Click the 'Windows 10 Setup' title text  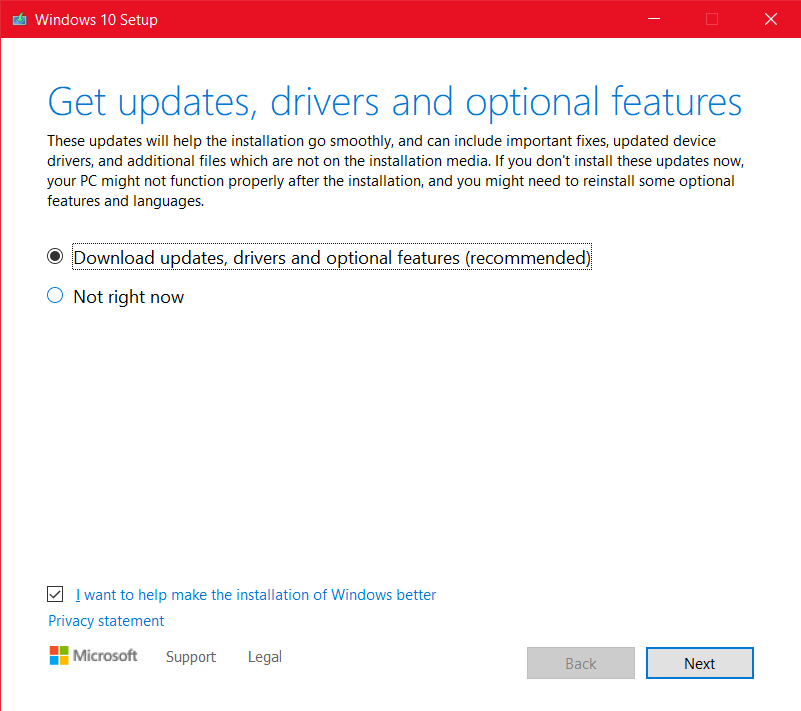point(97,19)
